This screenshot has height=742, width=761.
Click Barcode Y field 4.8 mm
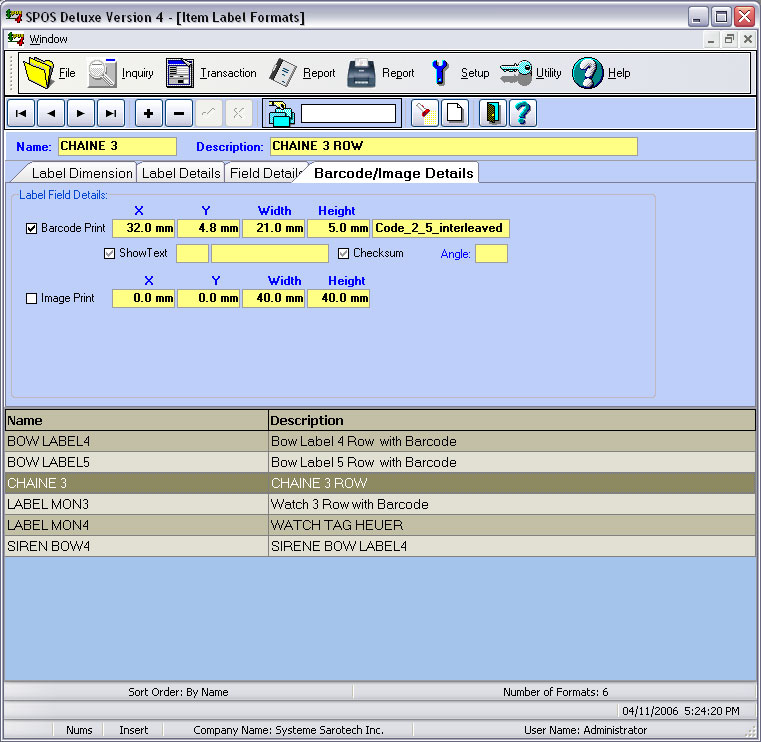click(209, 228)
